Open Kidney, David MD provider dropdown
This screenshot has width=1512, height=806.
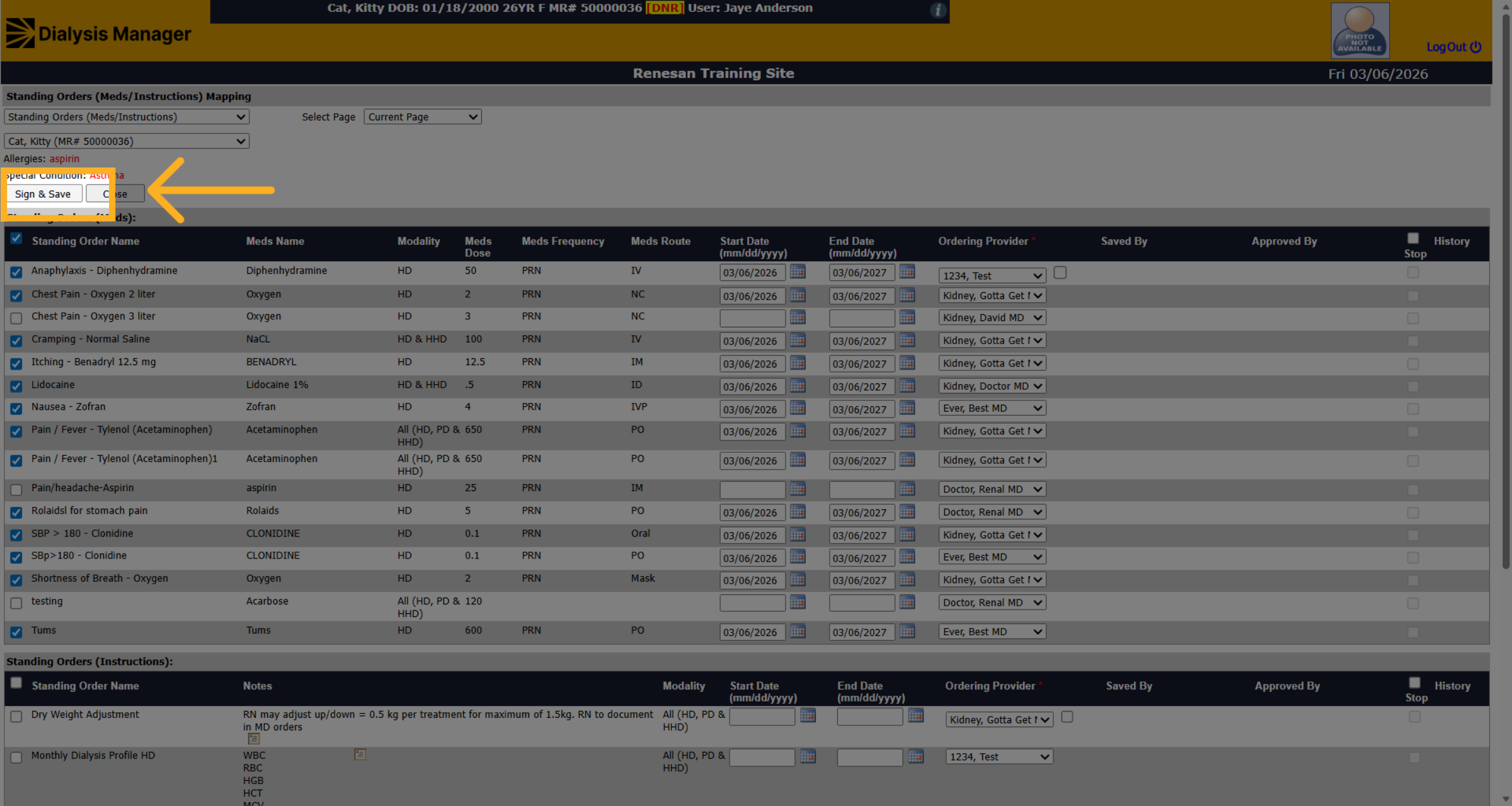click(x=992, y=318)
